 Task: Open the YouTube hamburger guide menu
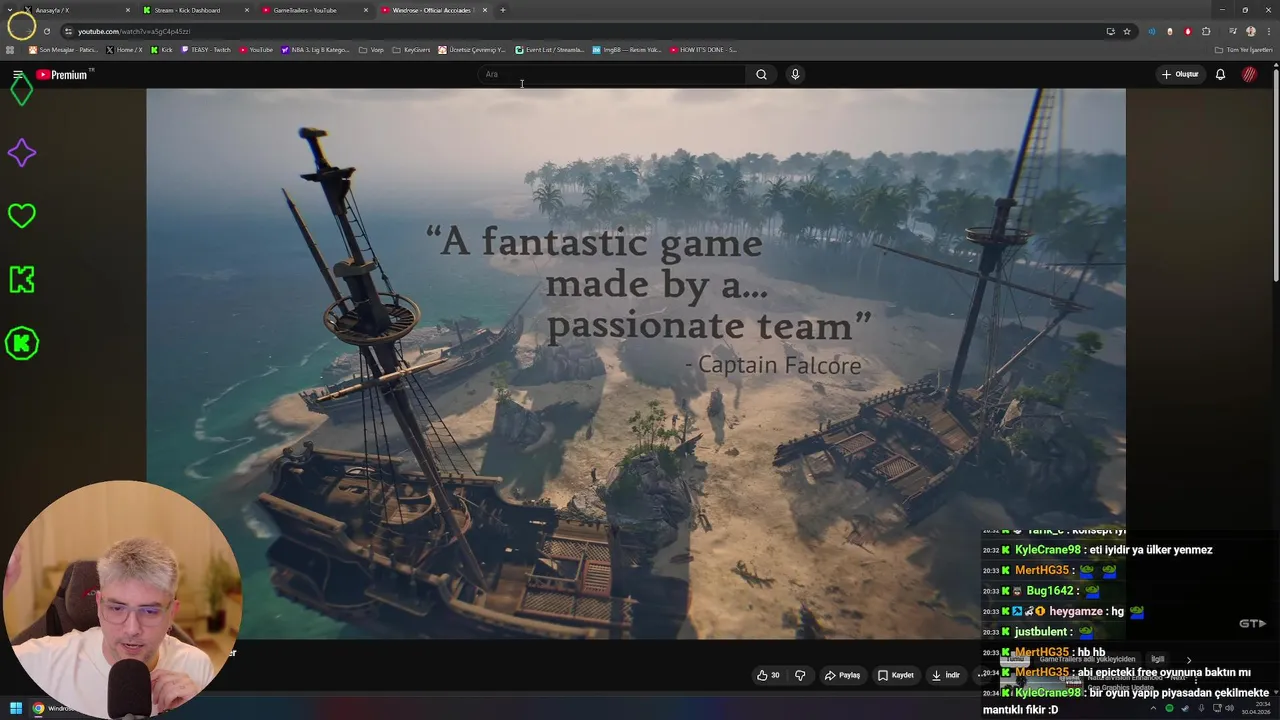coord(18,75)
